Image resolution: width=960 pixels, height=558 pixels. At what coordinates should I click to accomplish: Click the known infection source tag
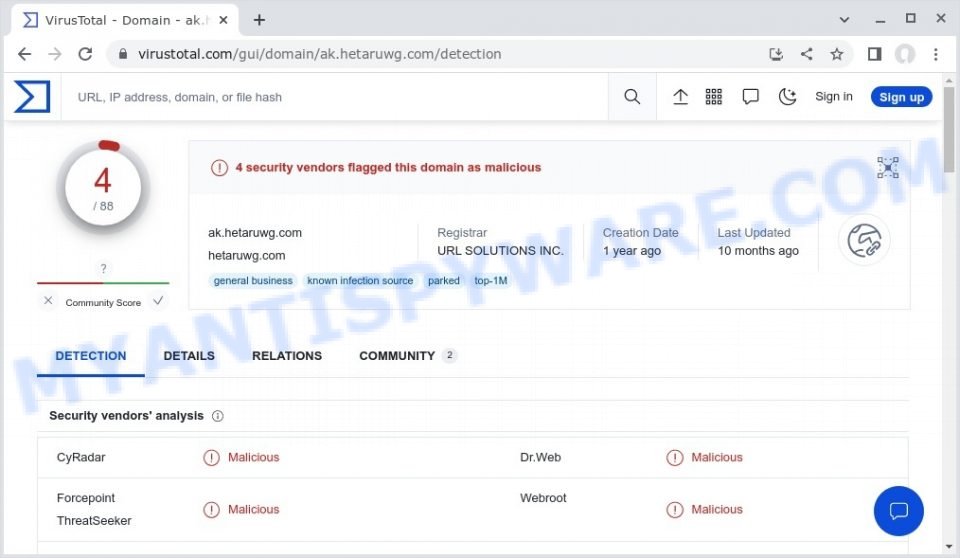360,281
